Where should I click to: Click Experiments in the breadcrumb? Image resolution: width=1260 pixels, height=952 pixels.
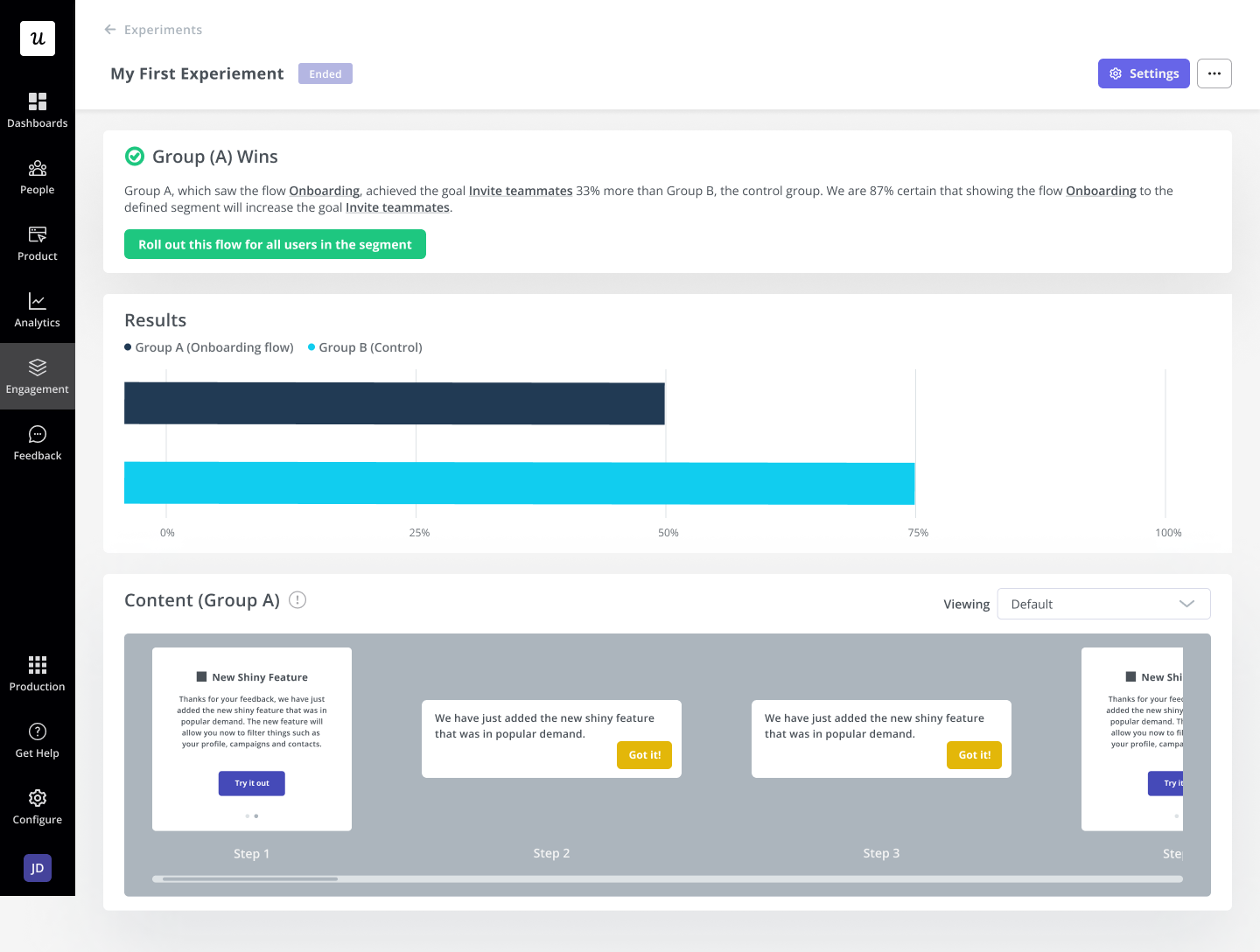[x=164, y=29]
